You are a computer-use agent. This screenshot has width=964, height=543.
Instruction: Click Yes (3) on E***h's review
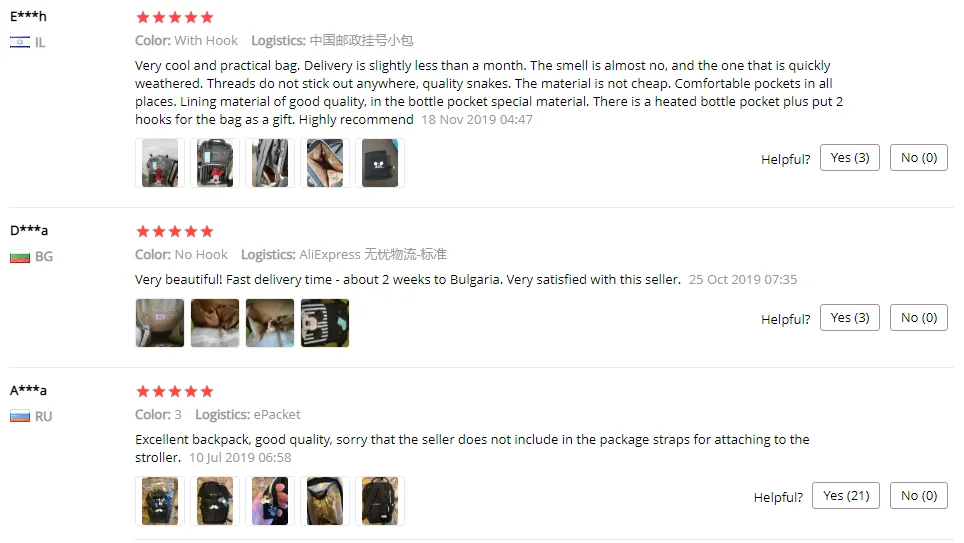[x=850, y=158]
